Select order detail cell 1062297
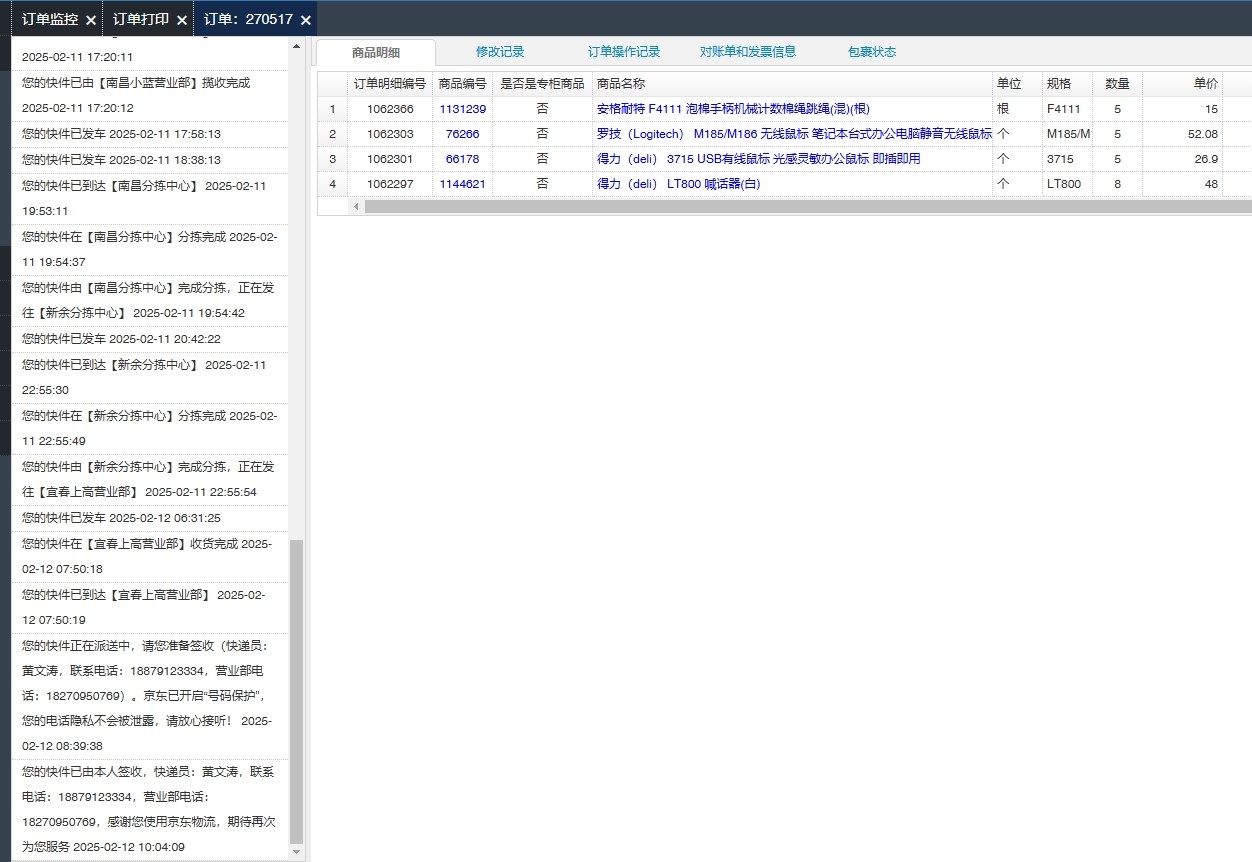Viewport: 1252px width, 862px height. (x=390, y=184)
